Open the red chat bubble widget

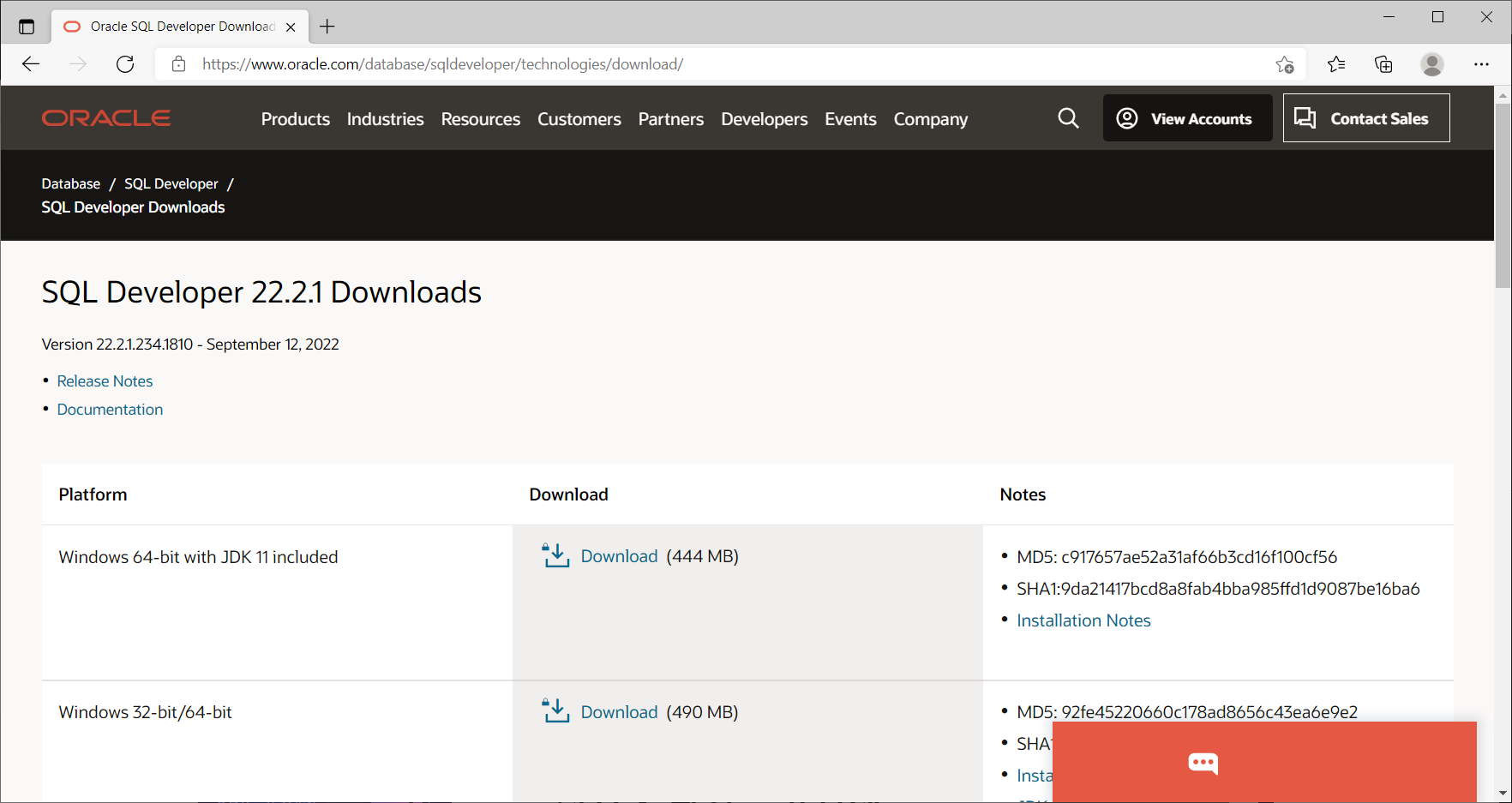coord(1264,762)
